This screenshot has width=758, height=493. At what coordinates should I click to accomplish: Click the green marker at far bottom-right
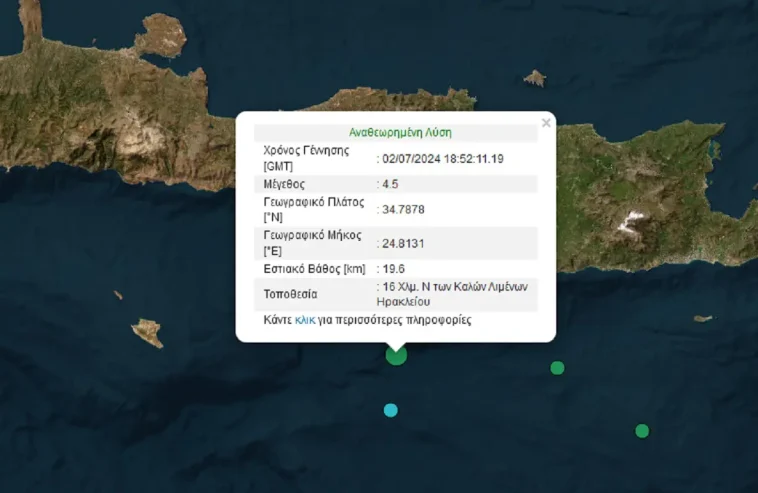642,431
